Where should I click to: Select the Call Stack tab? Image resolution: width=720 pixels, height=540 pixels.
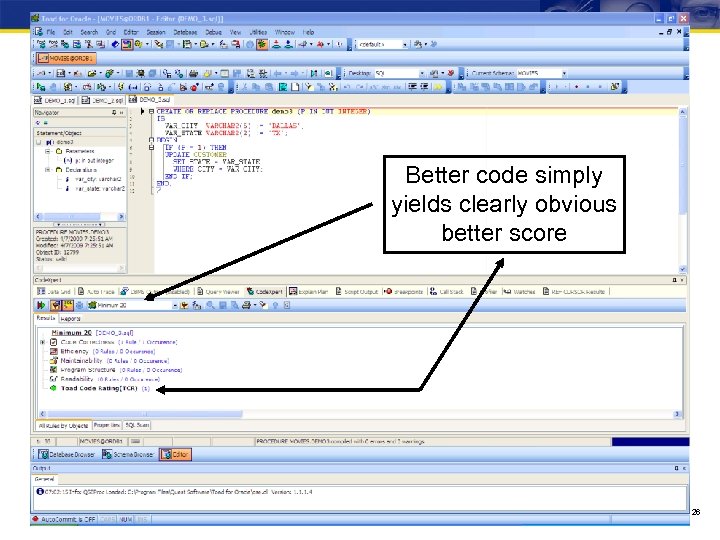pos(447,292)
